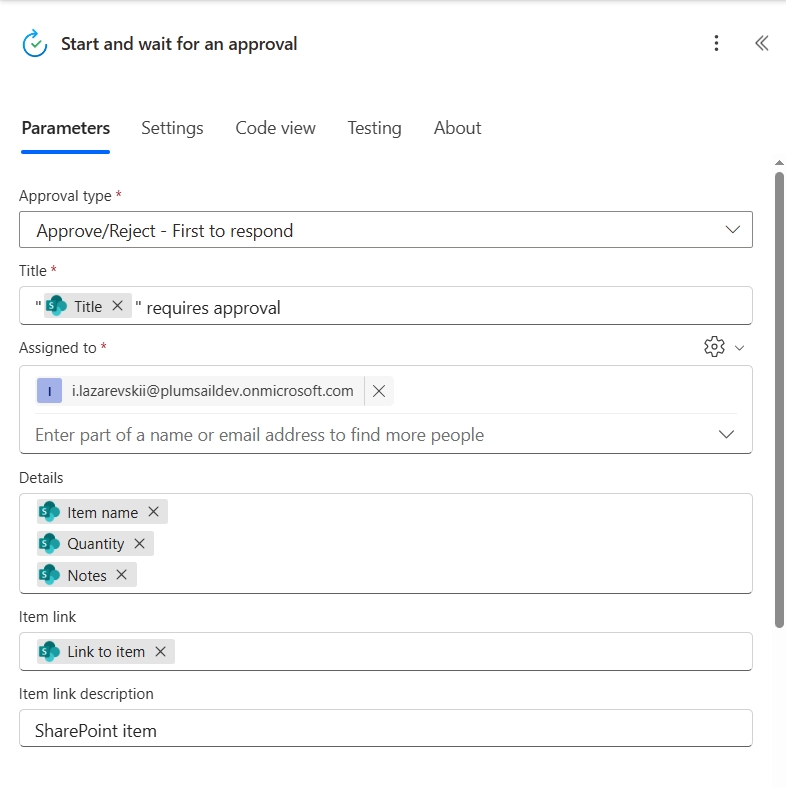Remove the Item name token from Details

pos(153,511)
